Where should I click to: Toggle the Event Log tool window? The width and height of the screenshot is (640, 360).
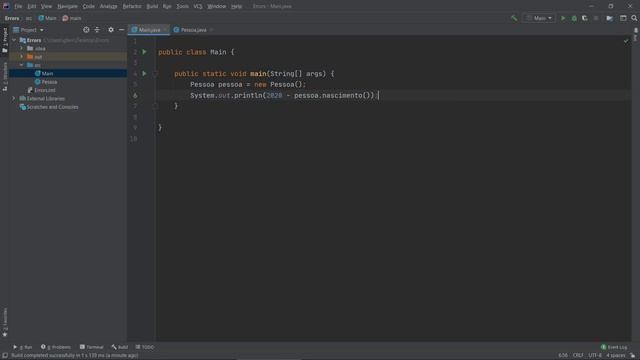[x=614, y=347]
